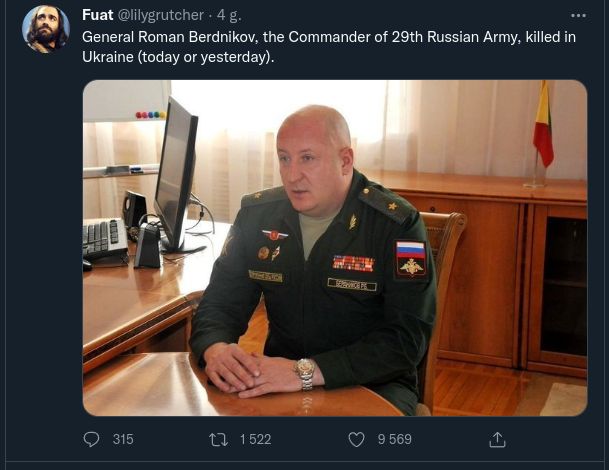Viewport: 609px width, 470px height.
Task: Open the three-dot more options menu
Action: pyautogui.click(x=578, y=16)
